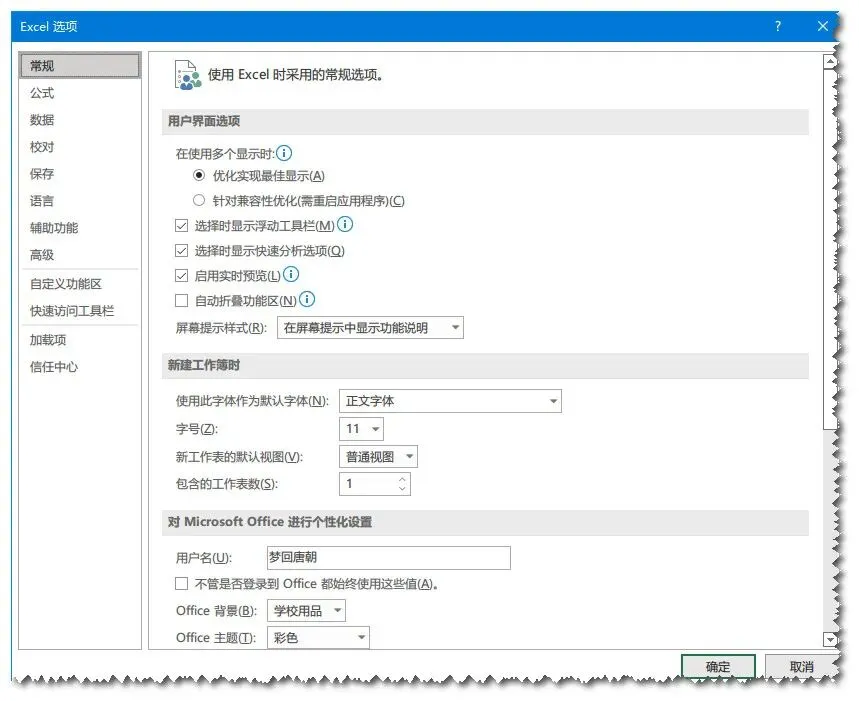Open 快速访问工具栏 category in sidebar
Viewport: 859px width, 701px height.
point(80,311)
